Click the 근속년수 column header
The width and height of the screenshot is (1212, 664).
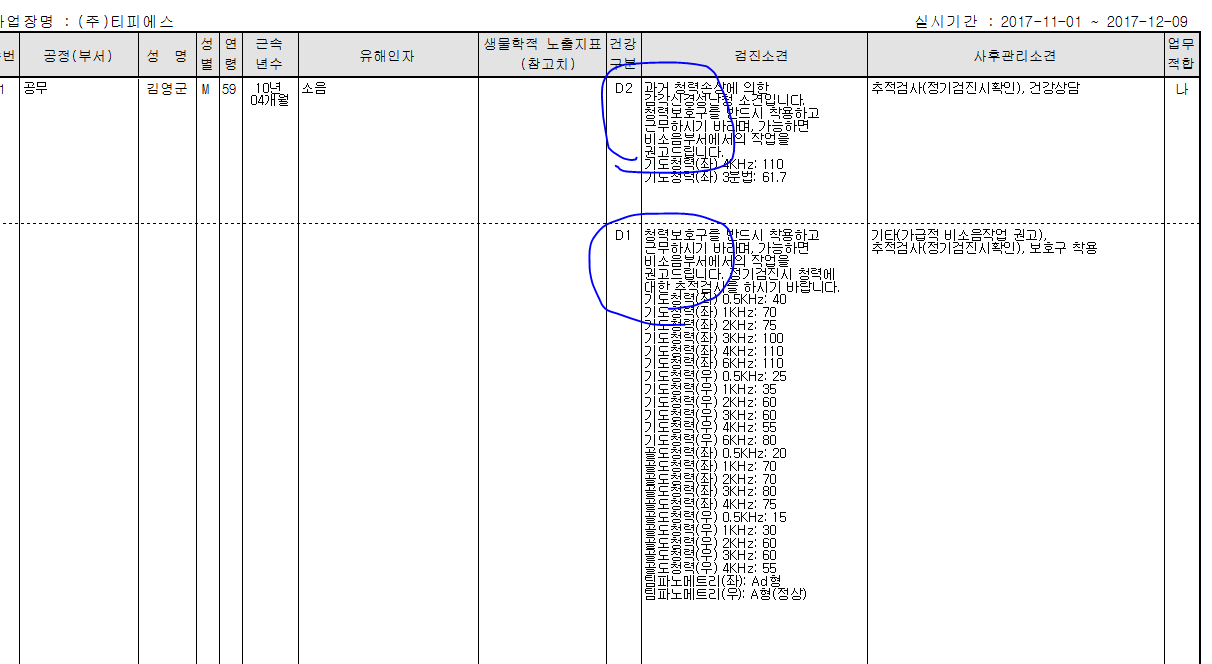pyautogui.click(x=269, y=55)
